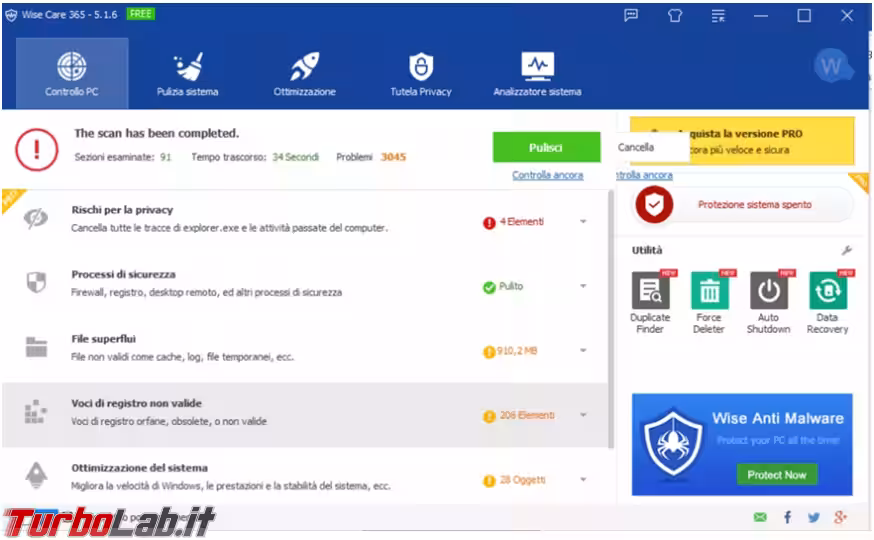Click the Ottimizzazione del sistema rocket icon
Viewport: 874px width, 540px height.
coord(36,475)
